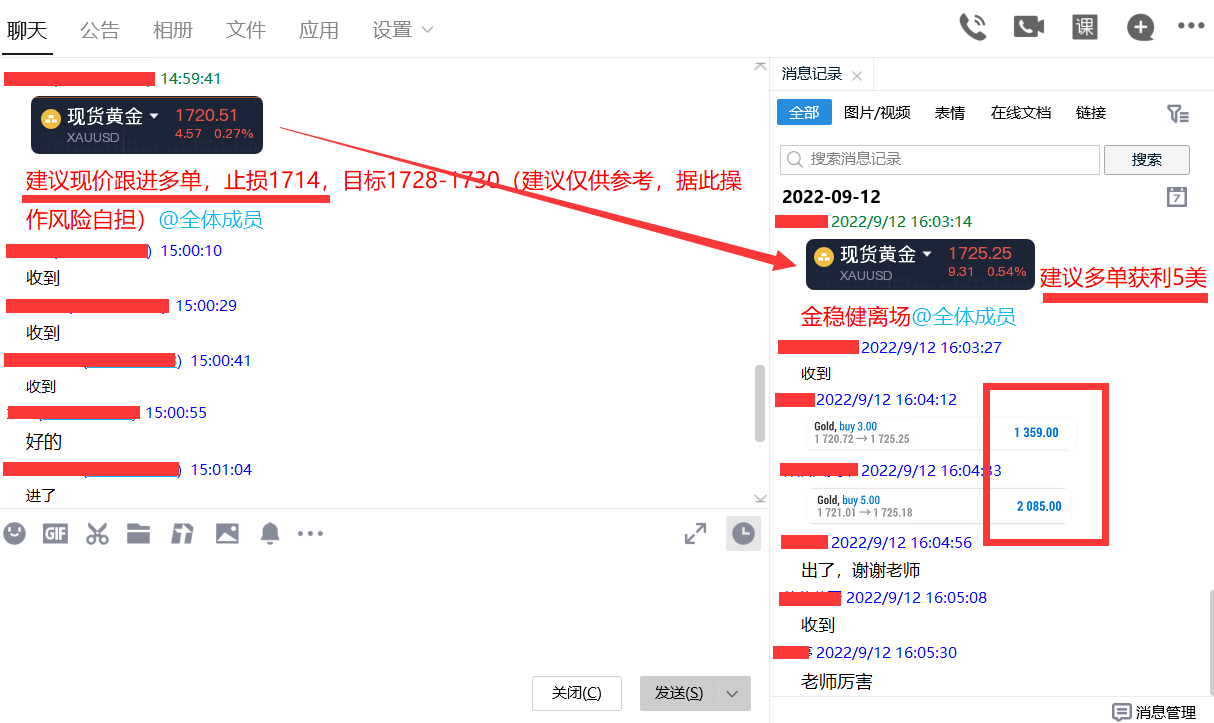The height and width of the screenshot is (723, 1214).
Task: Switch to the 公告 tab
Action: [x=100, y=30]
